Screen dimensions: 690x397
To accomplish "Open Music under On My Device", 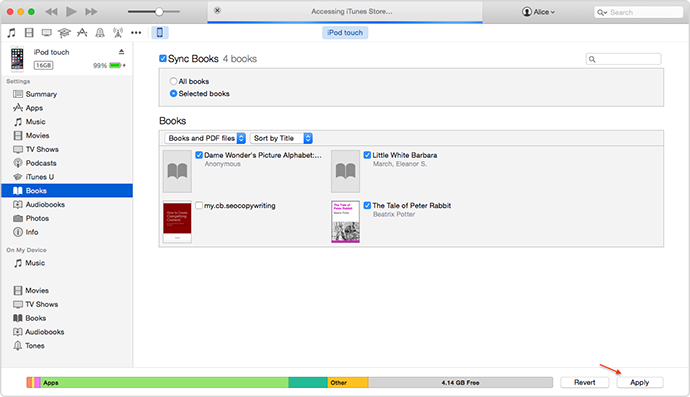I will click(x=66, y=263).
